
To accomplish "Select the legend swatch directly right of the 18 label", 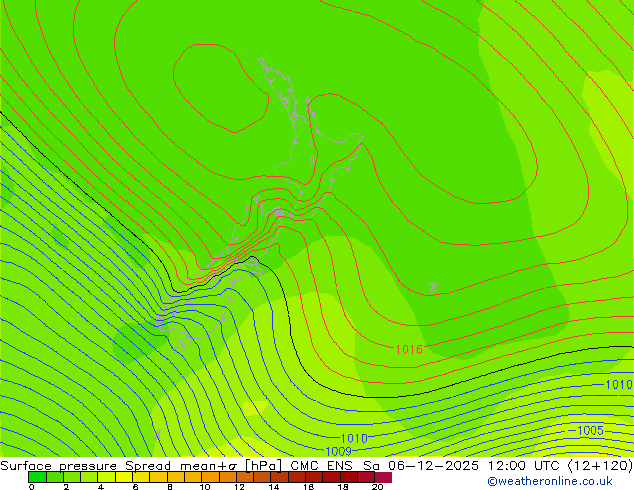I will pos(349,477).
